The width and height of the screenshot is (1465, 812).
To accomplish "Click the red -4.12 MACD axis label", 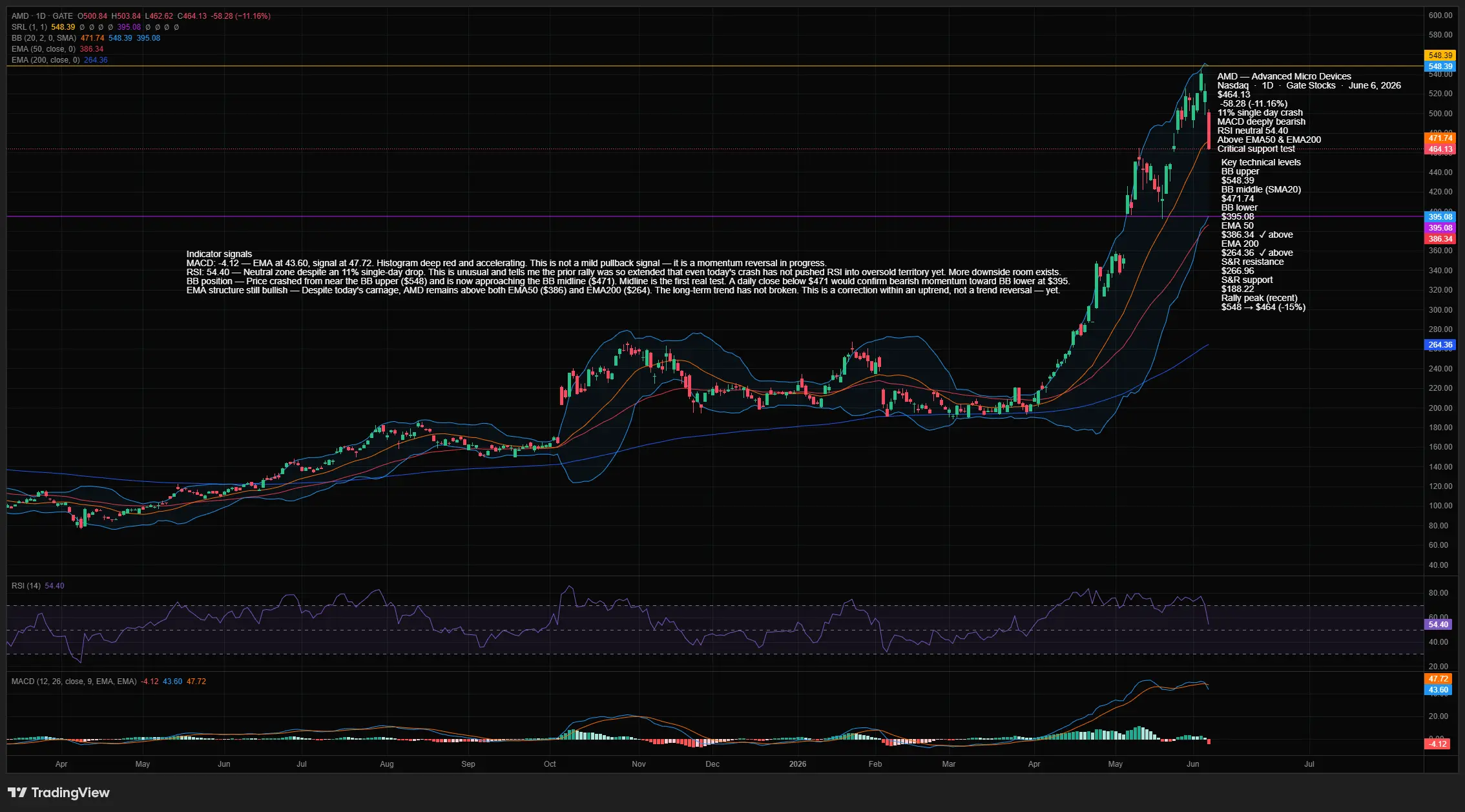I will point(1438,744).
